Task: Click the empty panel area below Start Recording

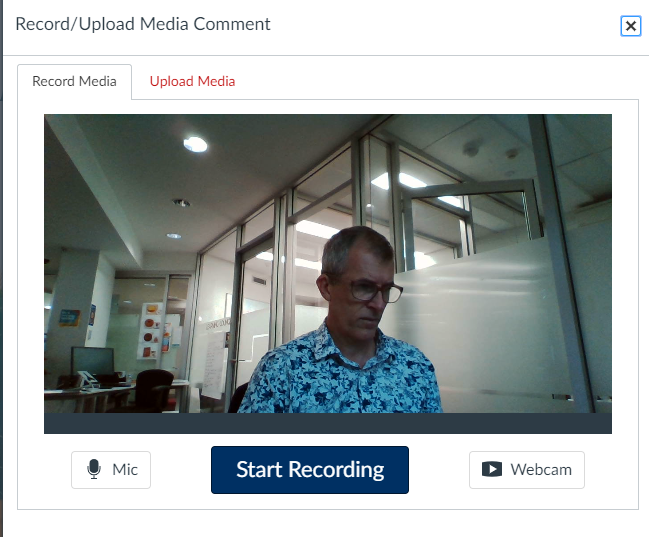Action: click(327, 502)
